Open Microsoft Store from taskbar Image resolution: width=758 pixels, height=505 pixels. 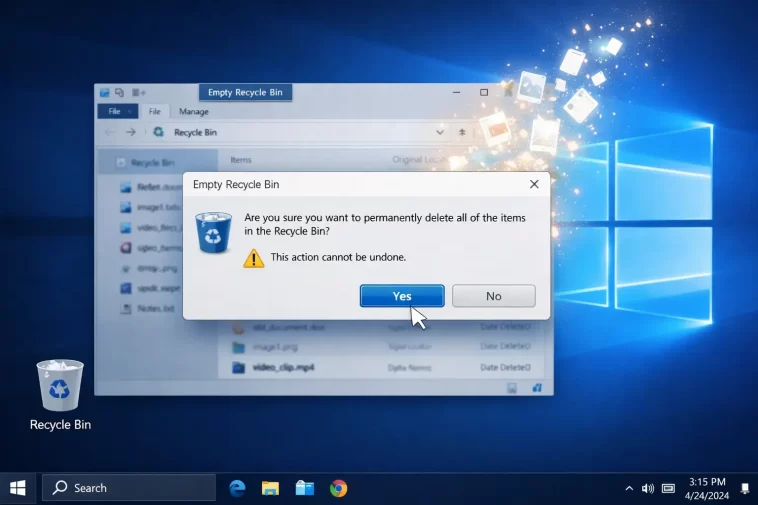[305, 489]
